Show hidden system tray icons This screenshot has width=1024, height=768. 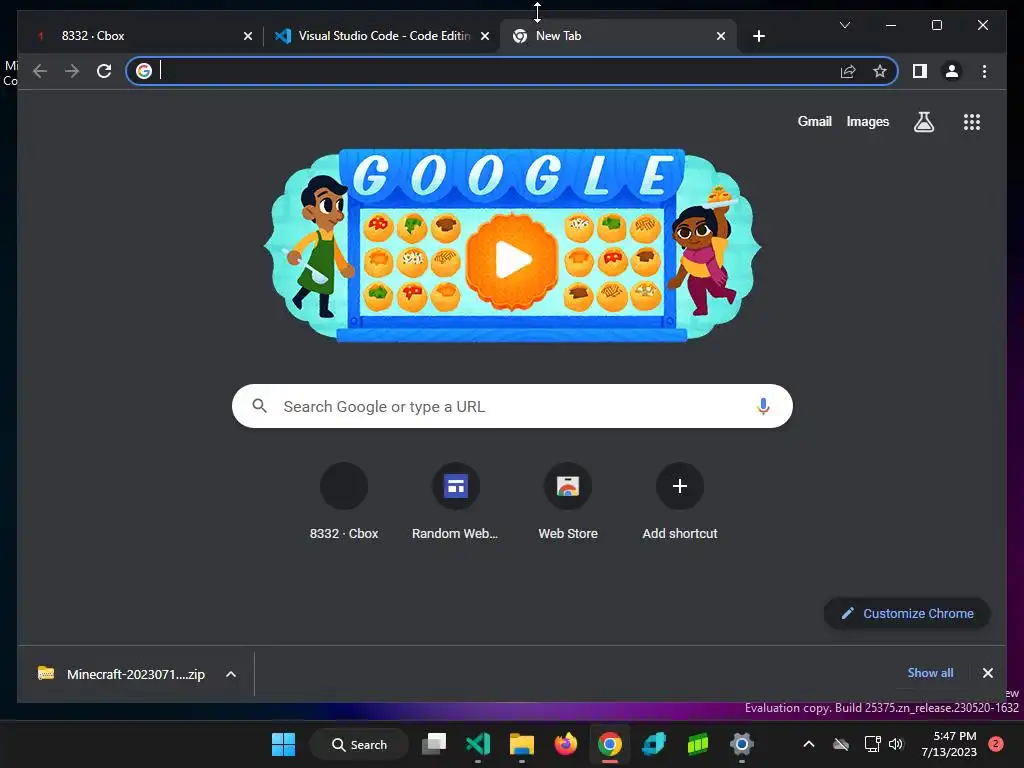(808, 744)
